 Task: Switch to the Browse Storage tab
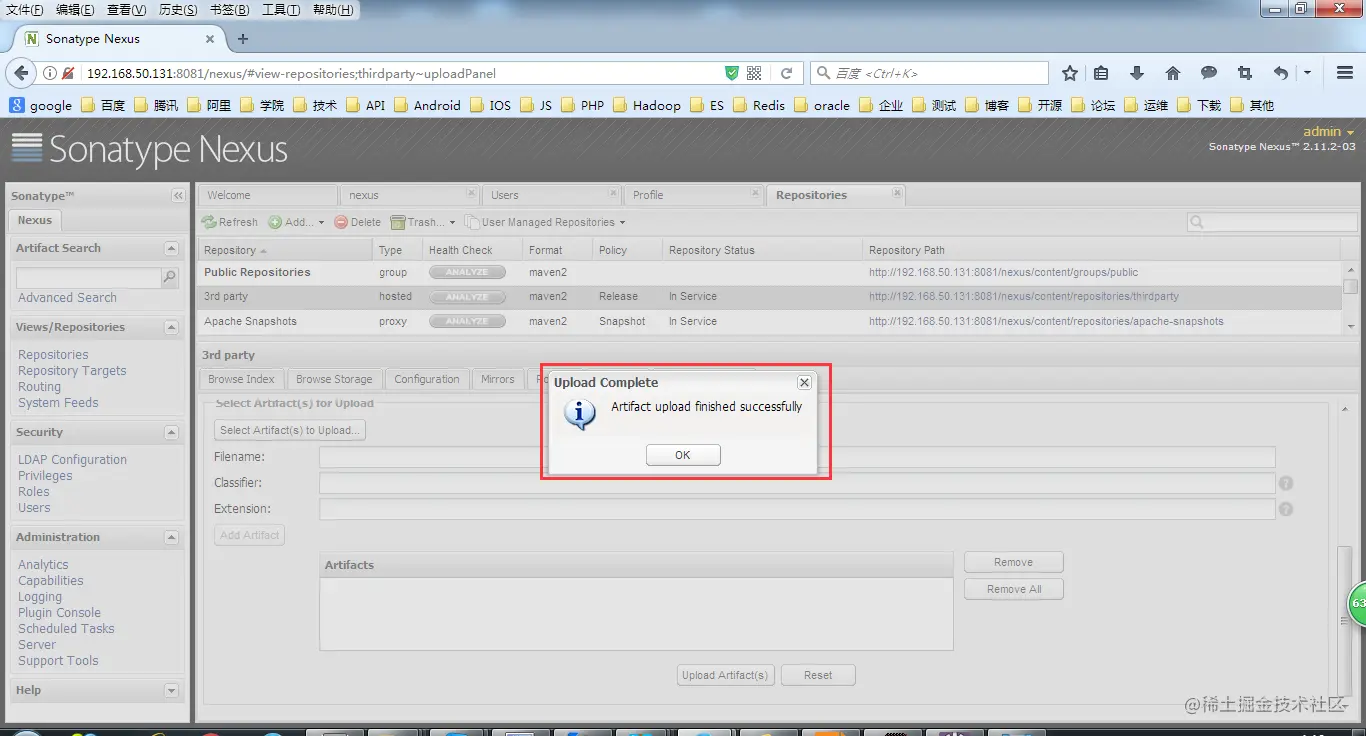334,379
